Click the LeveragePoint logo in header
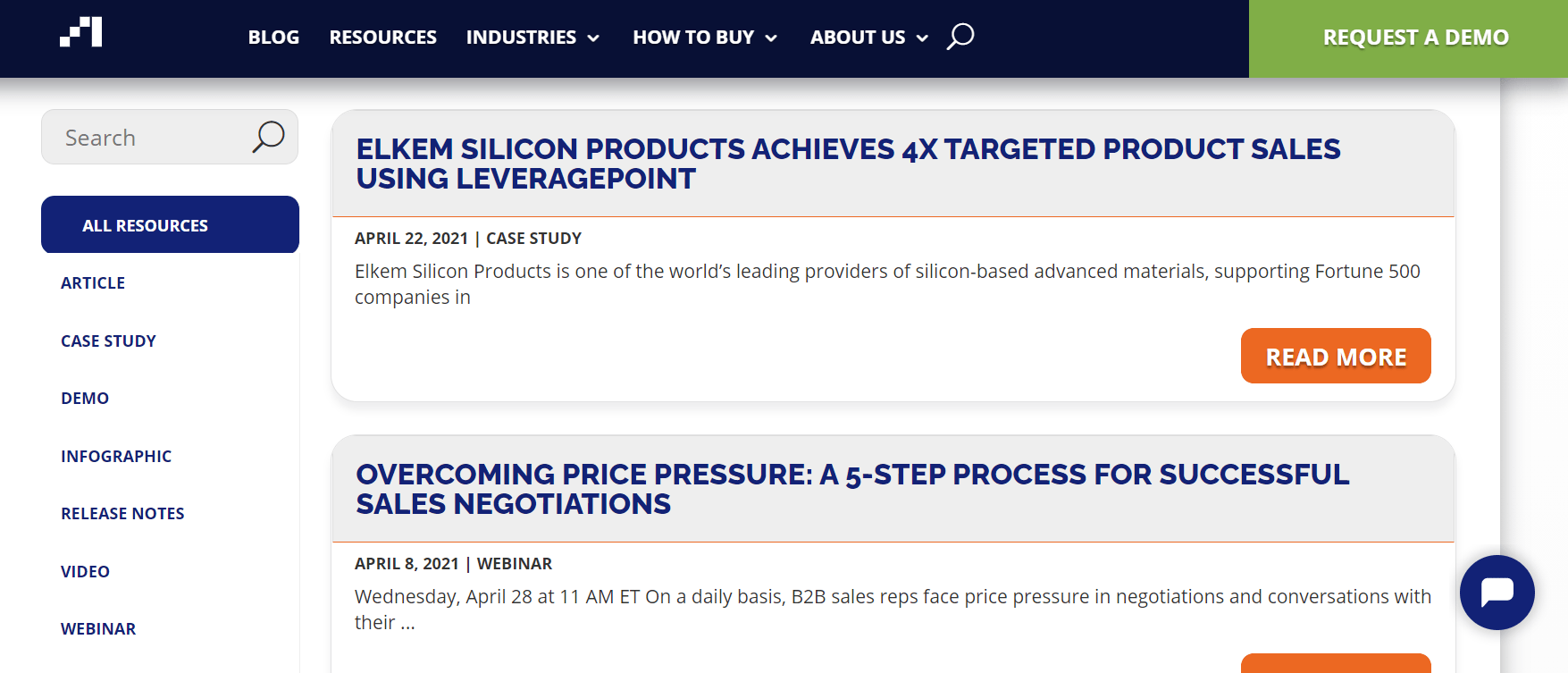The height and width of the screenshot is (673, 1568). point(81,32)
